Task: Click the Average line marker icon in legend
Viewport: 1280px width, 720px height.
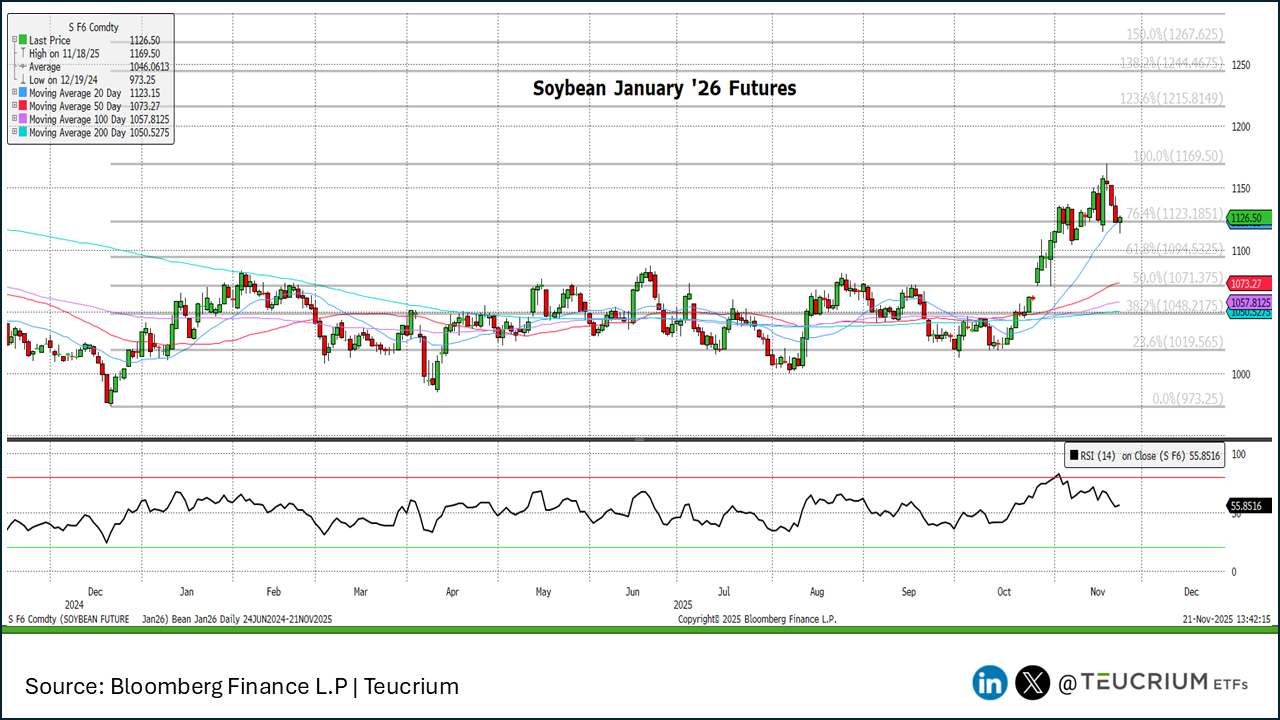Action: pos(22,66)
